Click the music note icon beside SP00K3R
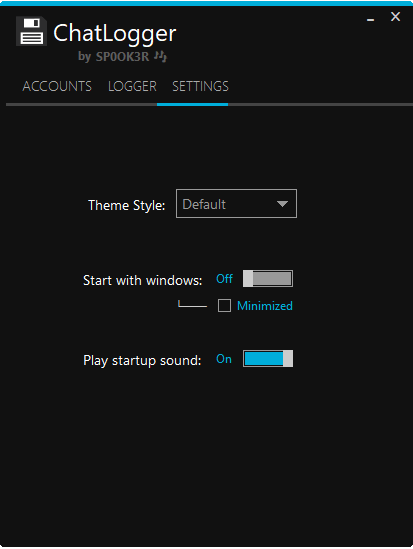Viewport: 413px width, 549px height. coord(161,56)
